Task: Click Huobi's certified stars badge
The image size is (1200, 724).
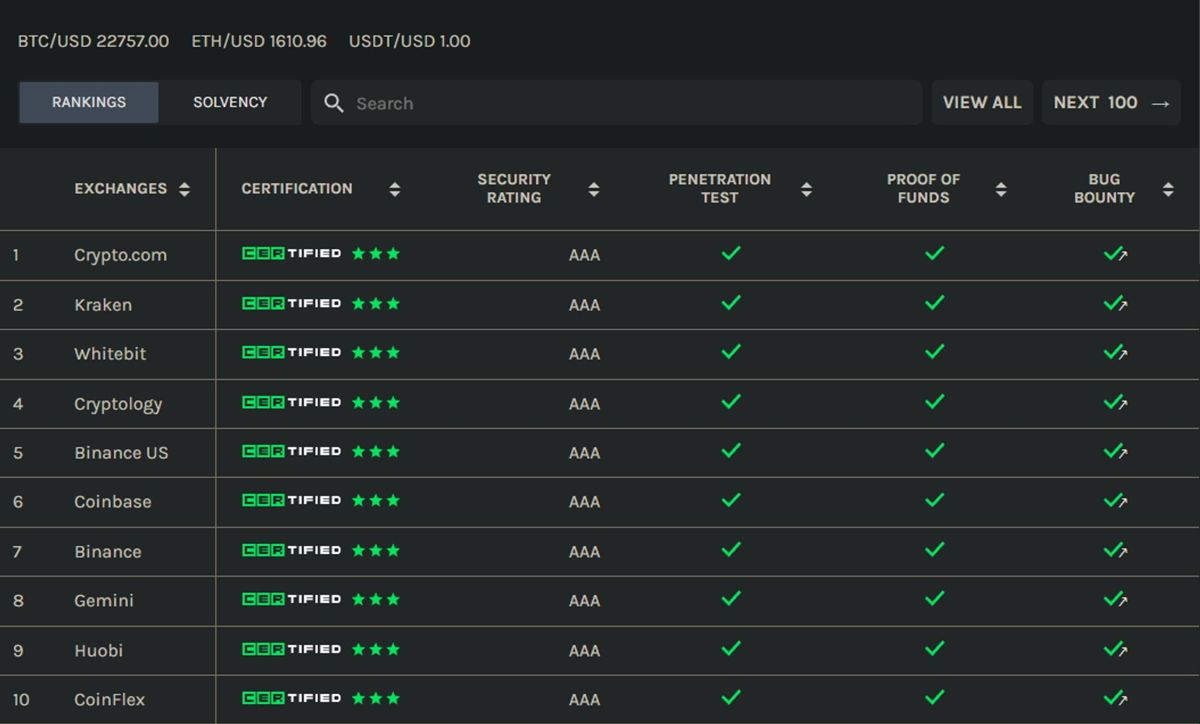Action: [376, 649]
